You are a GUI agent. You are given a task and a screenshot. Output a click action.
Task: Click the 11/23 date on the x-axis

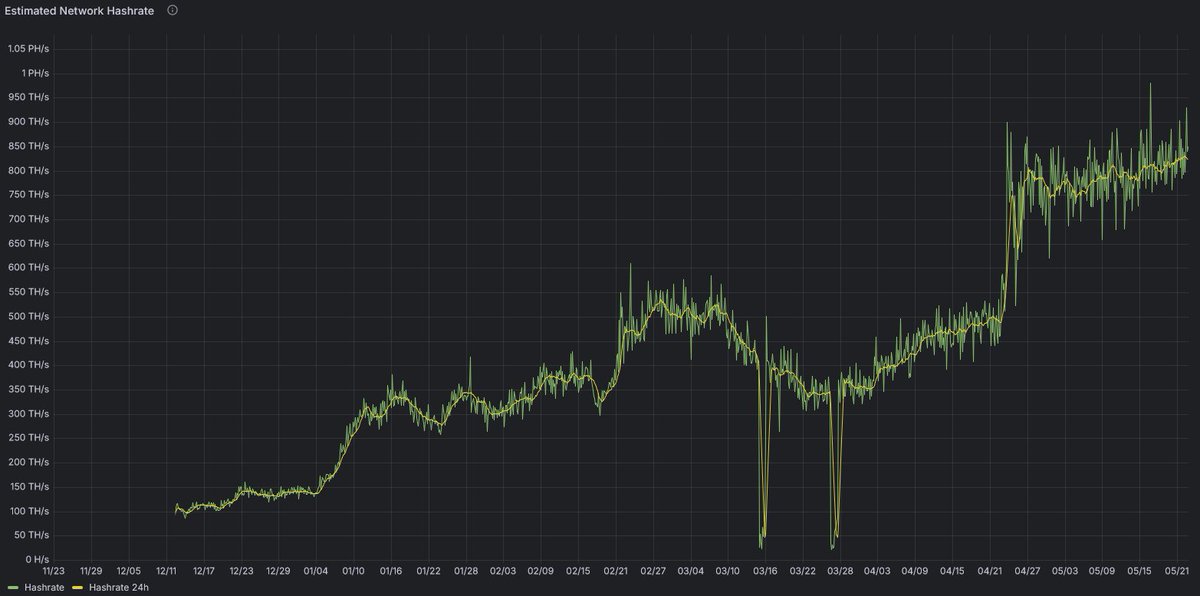coord(53,571)
